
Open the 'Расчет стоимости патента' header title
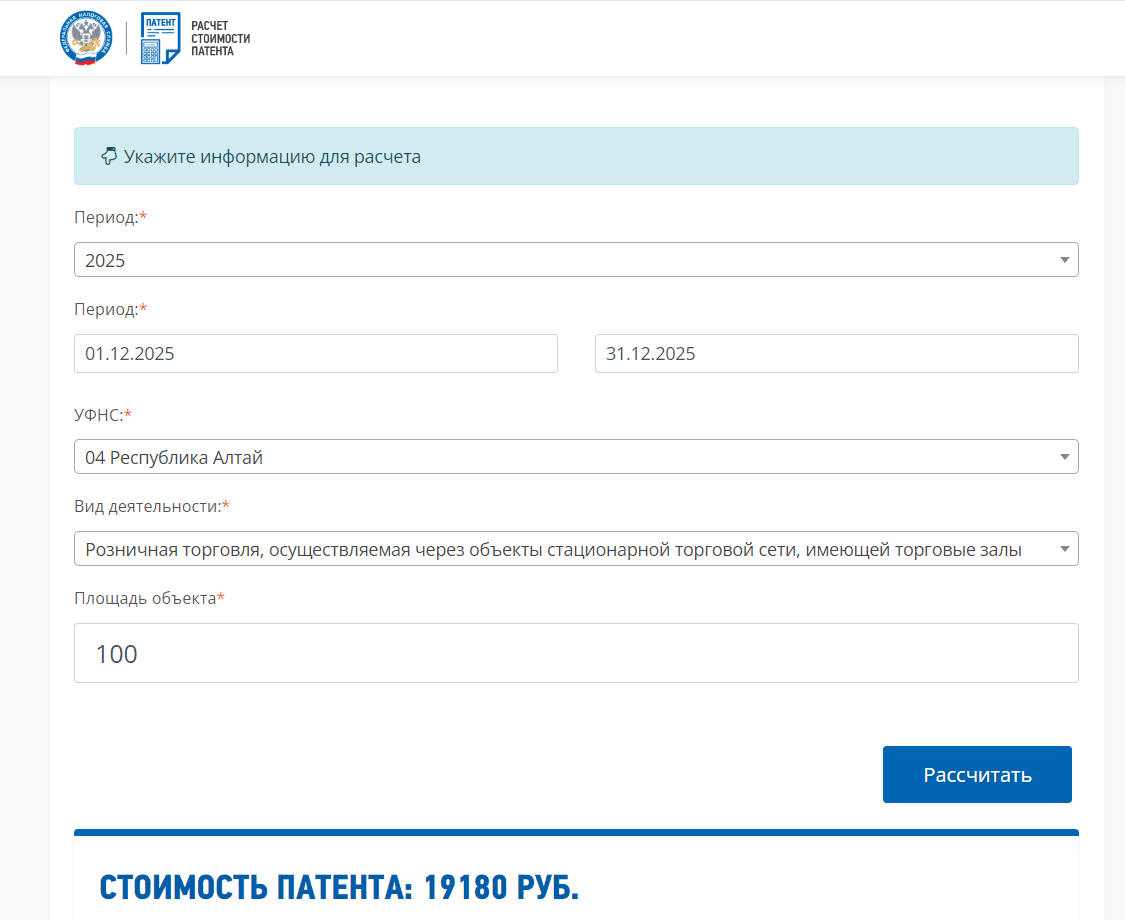point(220,39)
